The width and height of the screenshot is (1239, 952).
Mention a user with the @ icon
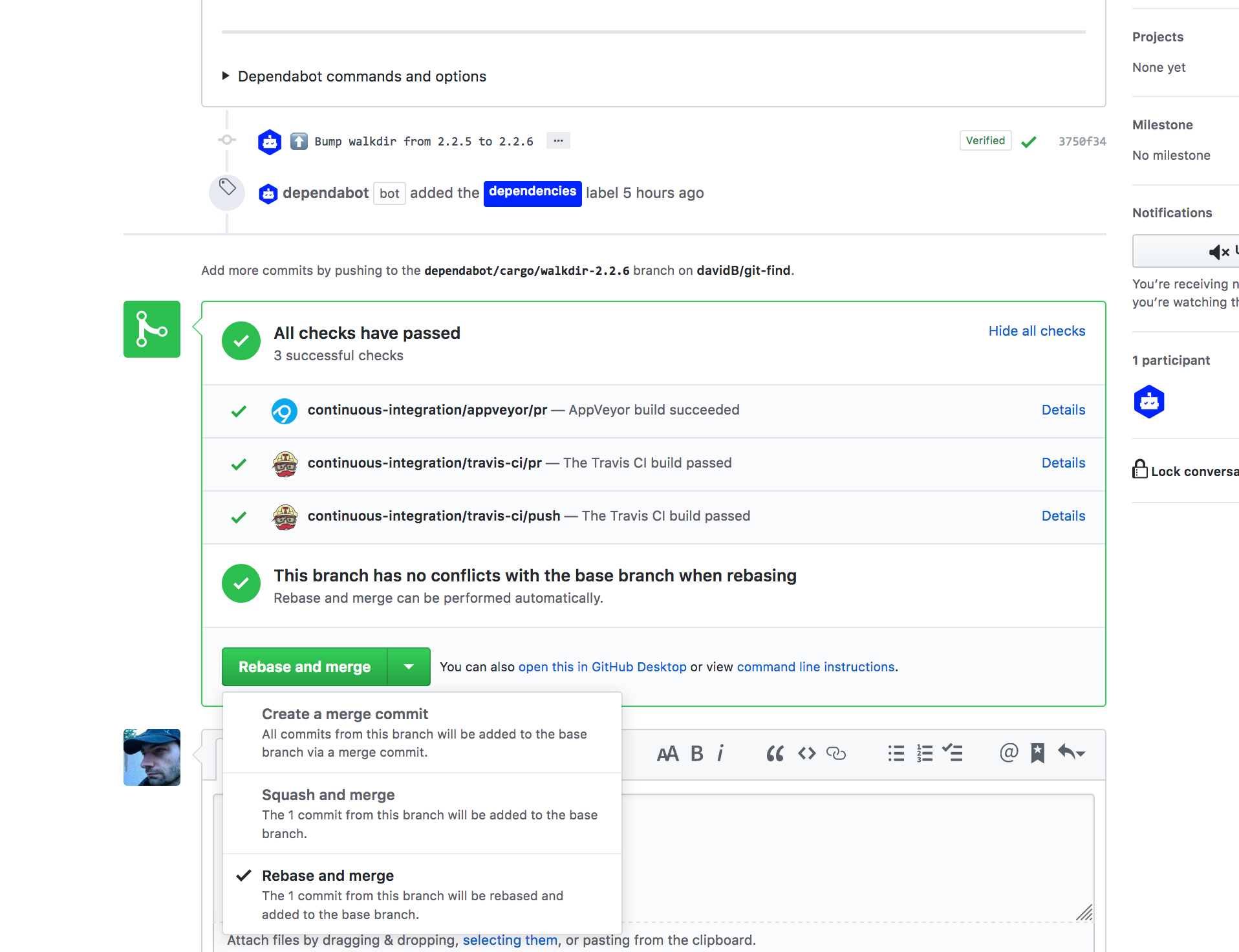(1008, 753)
